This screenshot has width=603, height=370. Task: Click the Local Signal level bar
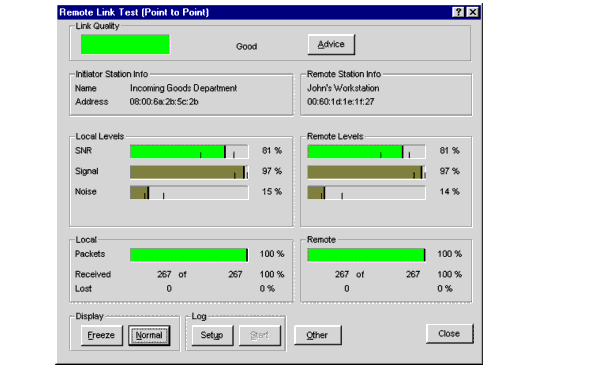coord(189,172)
